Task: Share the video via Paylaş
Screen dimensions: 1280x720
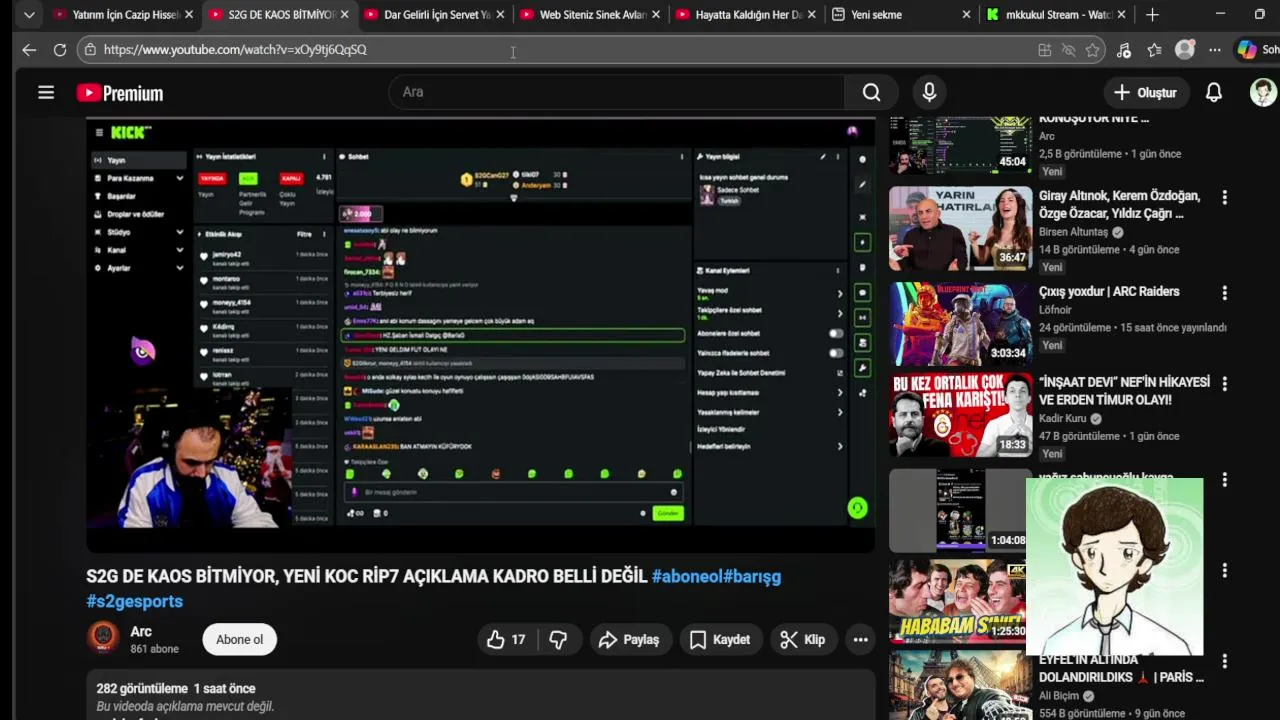Action: click(629, 640)
